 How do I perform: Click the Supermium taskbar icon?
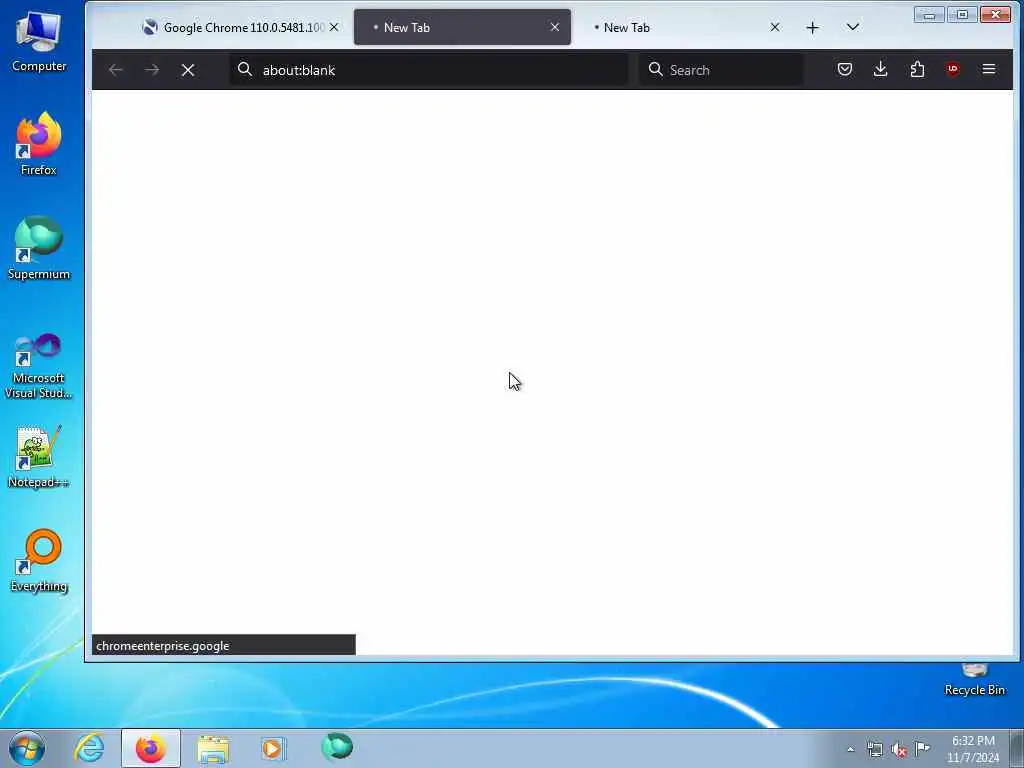click(337, 748)
